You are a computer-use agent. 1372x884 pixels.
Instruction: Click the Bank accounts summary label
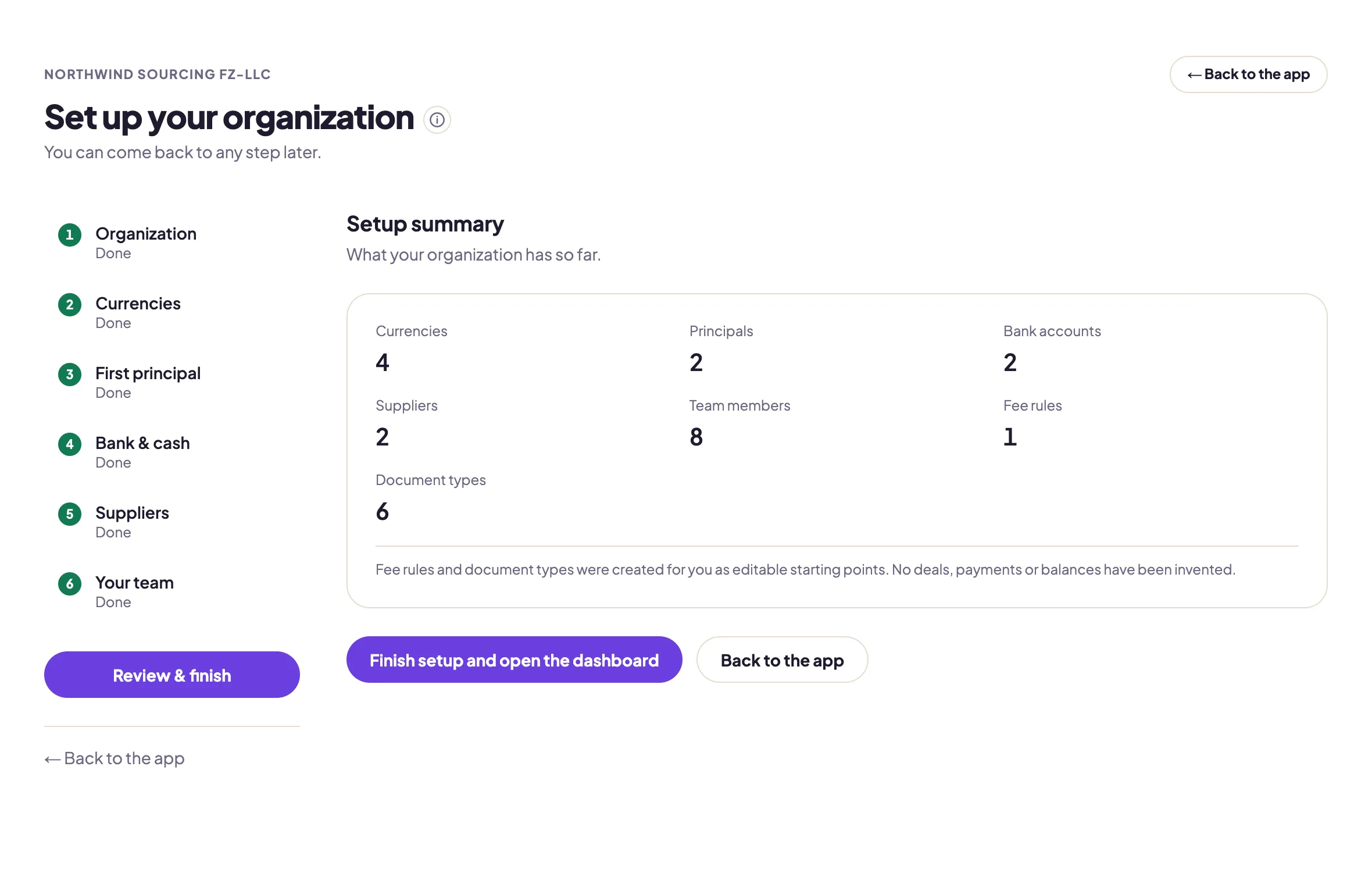pos(1052,331)
